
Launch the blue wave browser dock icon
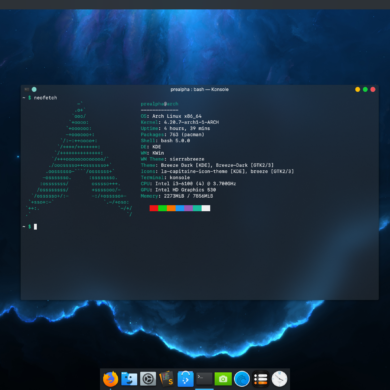click(242, 379)
